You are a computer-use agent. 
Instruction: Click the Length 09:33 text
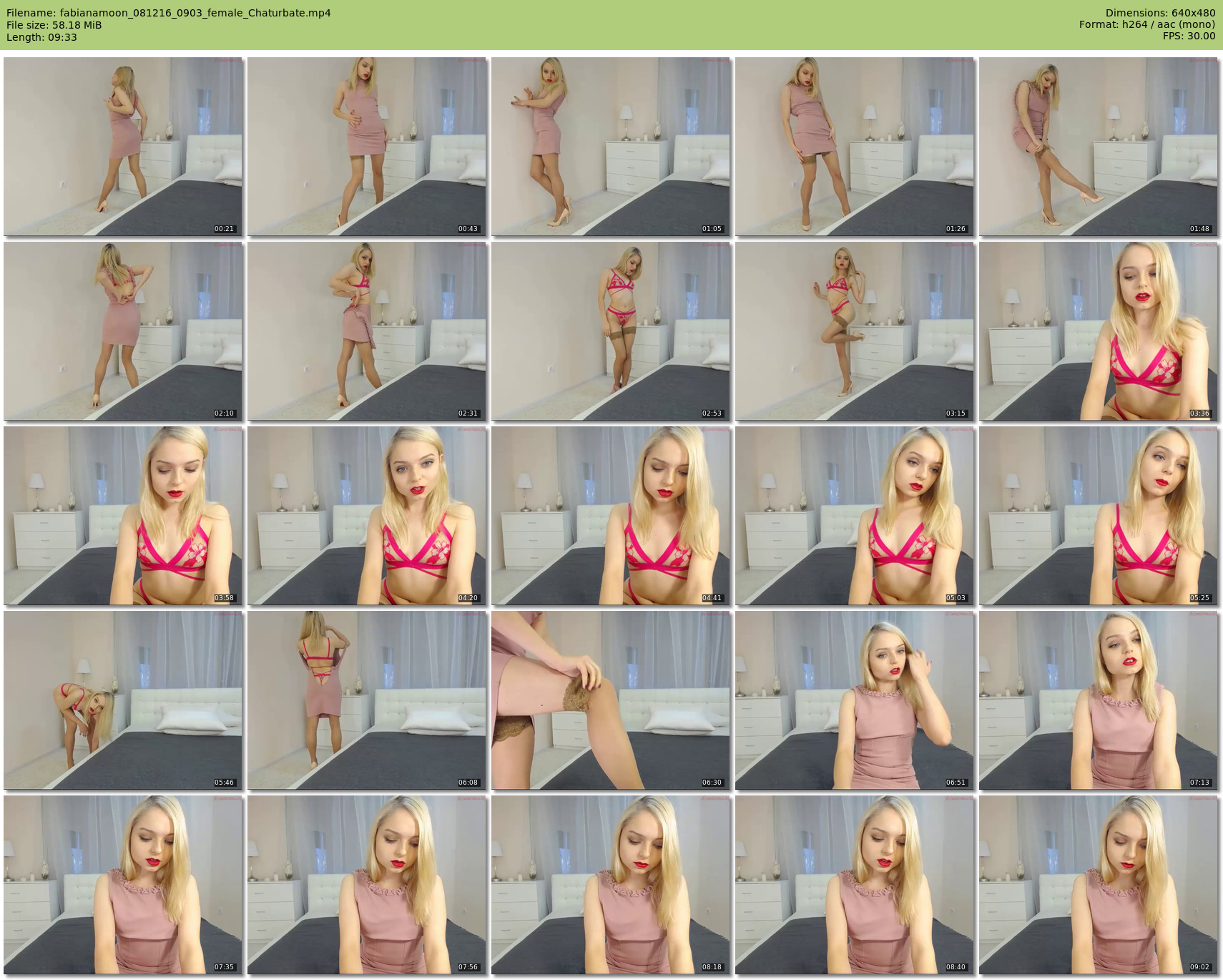(41, 37)
